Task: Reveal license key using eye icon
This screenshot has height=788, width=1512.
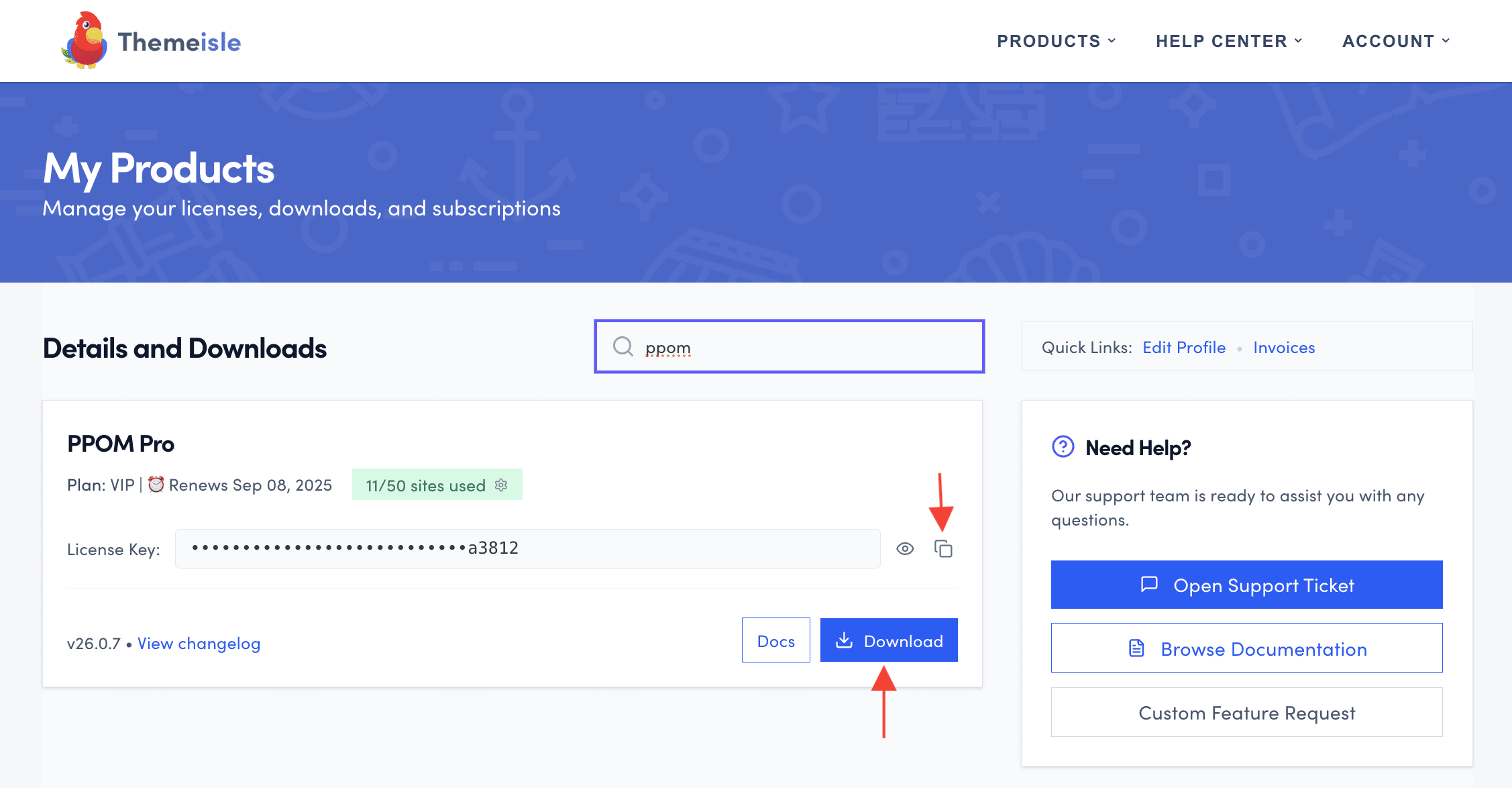Action: tap(905, 549)
